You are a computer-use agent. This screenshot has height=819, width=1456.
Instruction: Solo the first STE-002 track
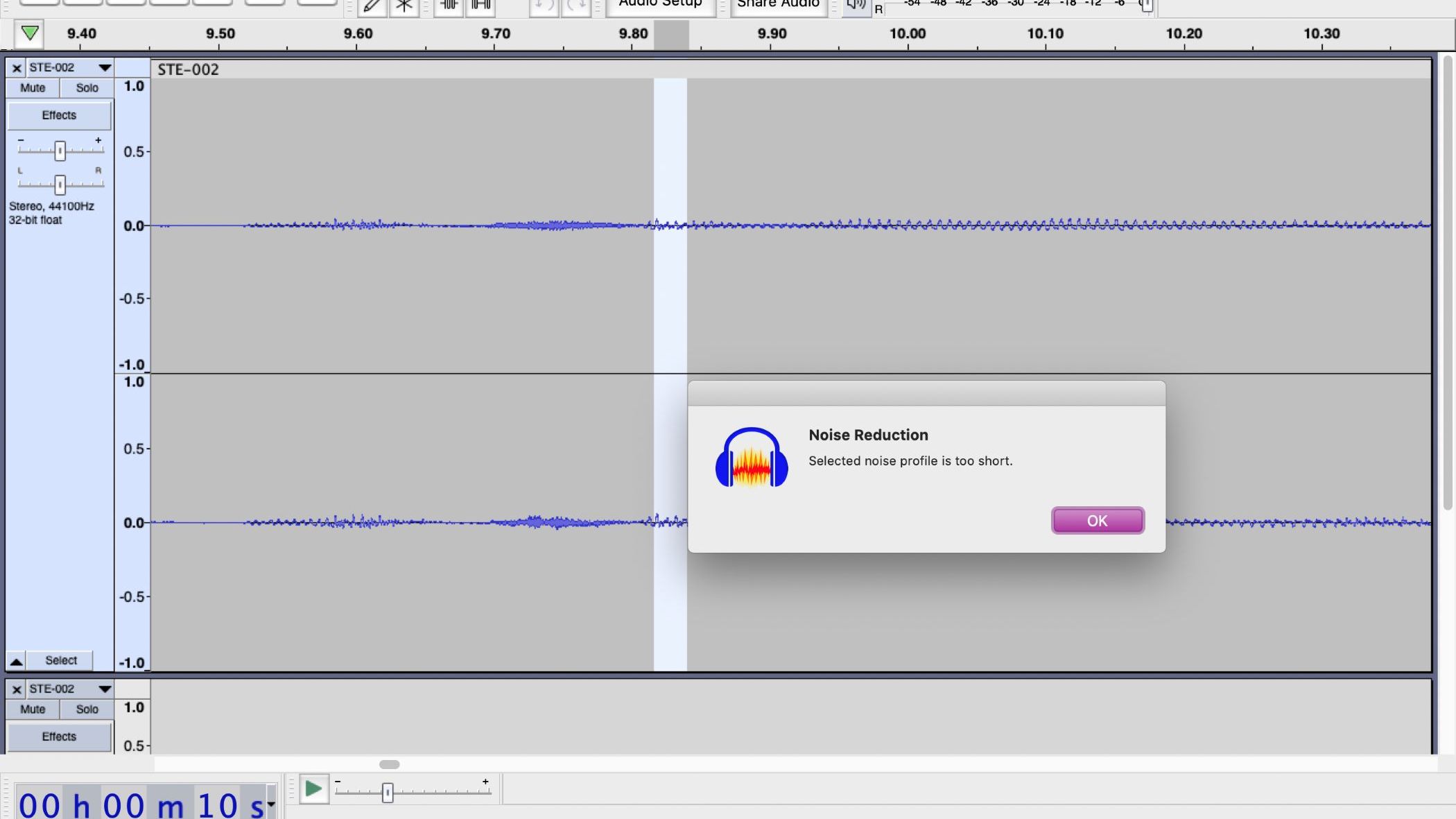pos(87,88)
